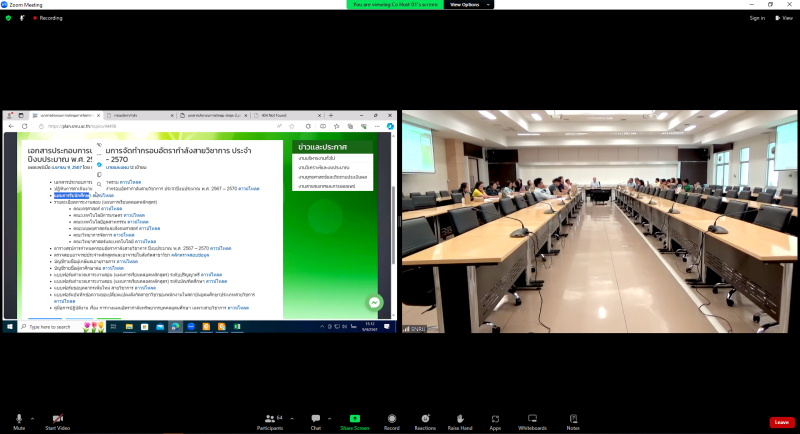800x434 pixels.
Task: Mute the microphone in Zoom toolbar
Action: (x=19, y=418)
